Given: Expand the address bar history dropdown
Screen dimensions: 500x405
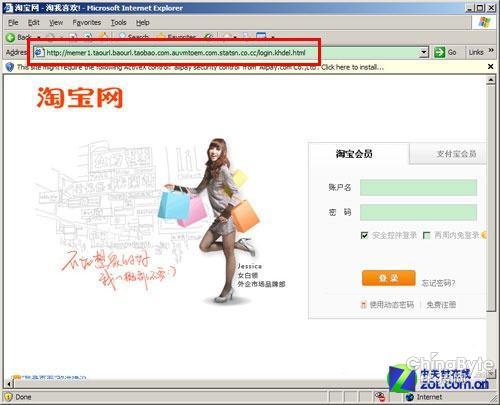Looking at the screenshot, I should point(424,52).
